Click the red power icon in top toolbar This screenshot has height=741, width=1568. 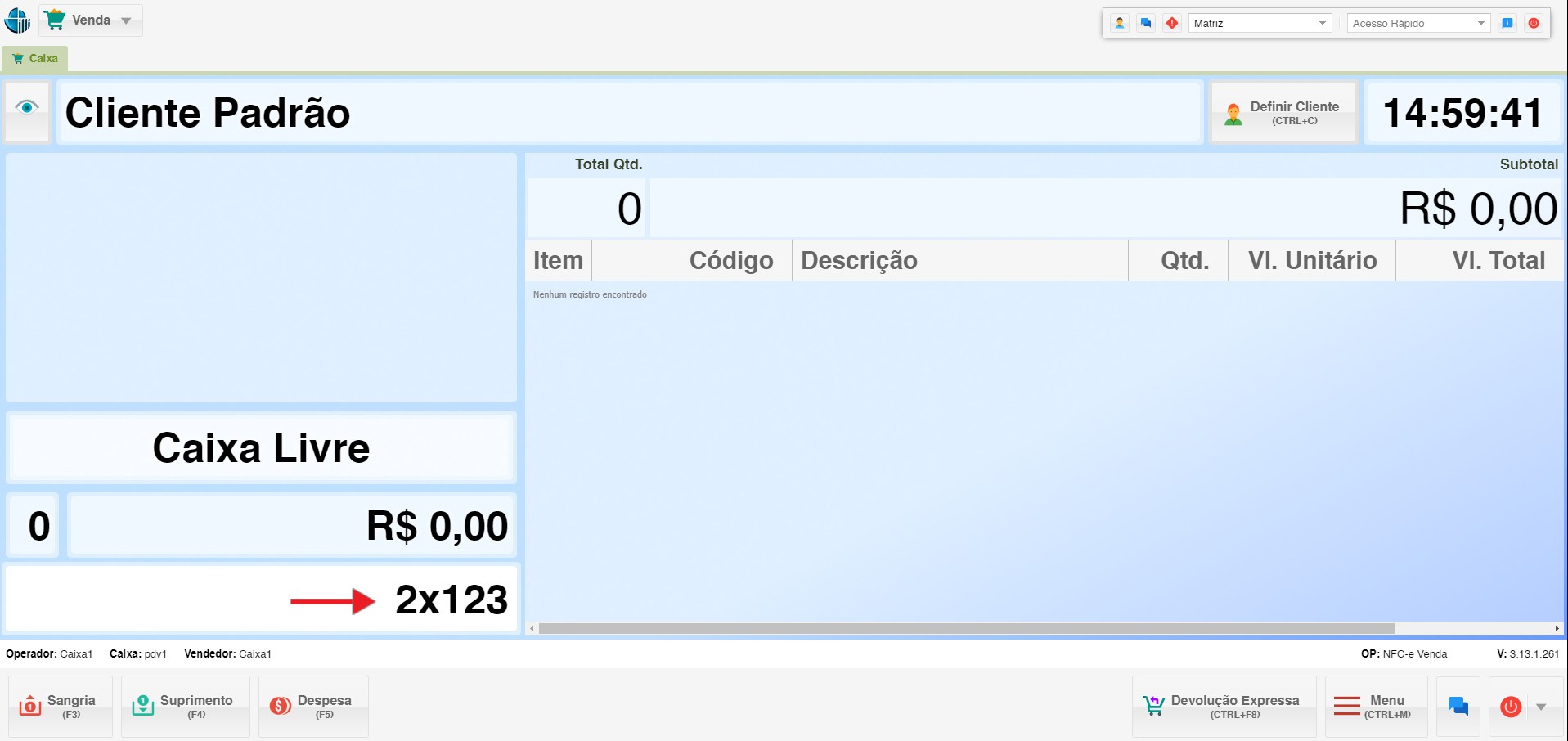(x=1534, y=23)
